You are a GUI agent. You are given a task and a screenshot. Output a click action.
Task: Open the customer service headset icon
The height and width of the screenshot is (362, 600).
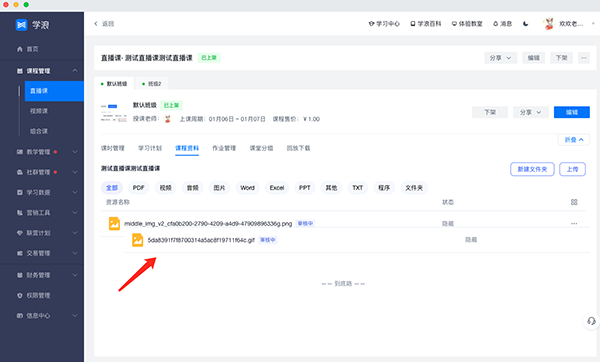point(591,321)
